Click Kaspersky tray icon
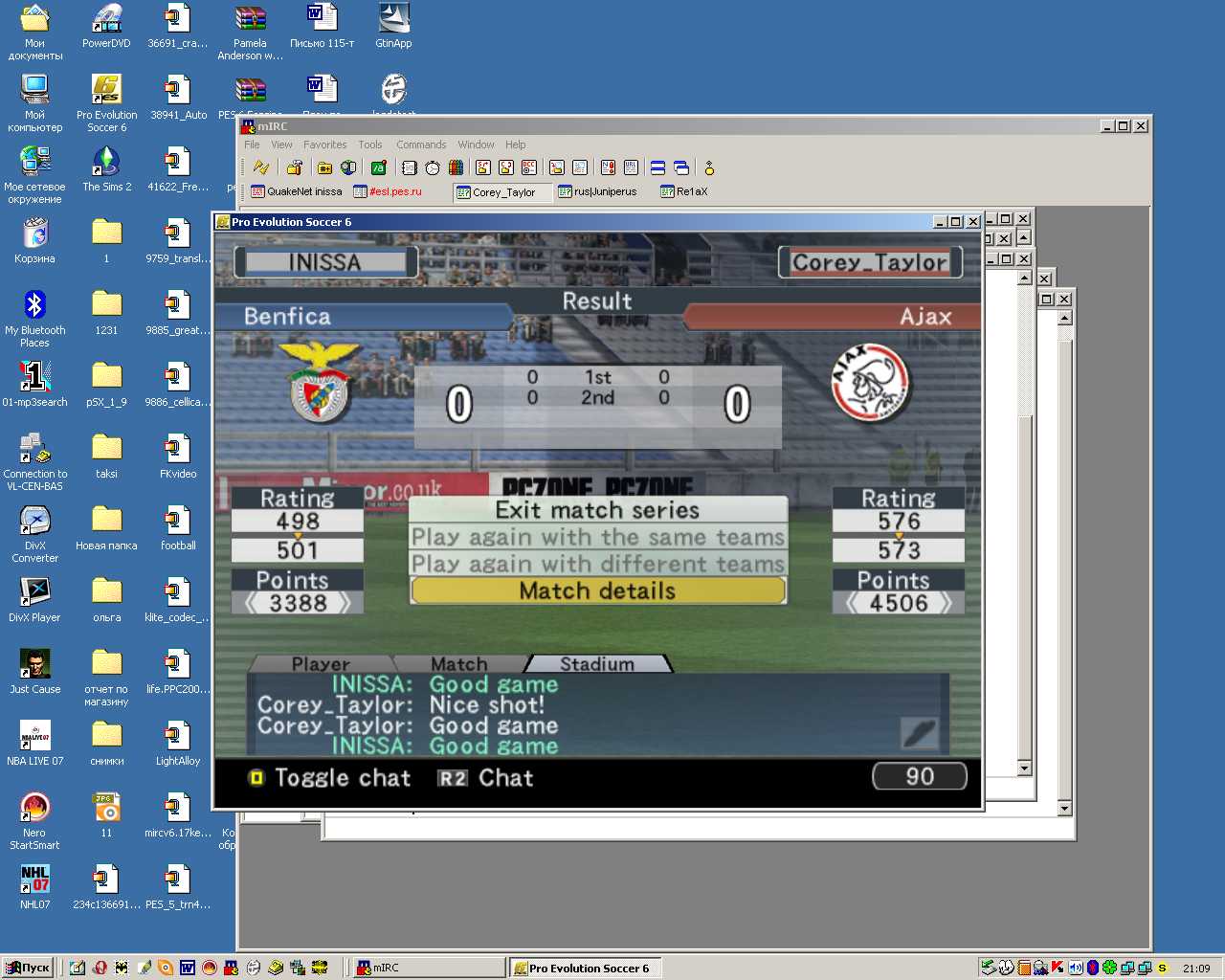Screen dimensions: 1225x980 (x=1058, y=968)
